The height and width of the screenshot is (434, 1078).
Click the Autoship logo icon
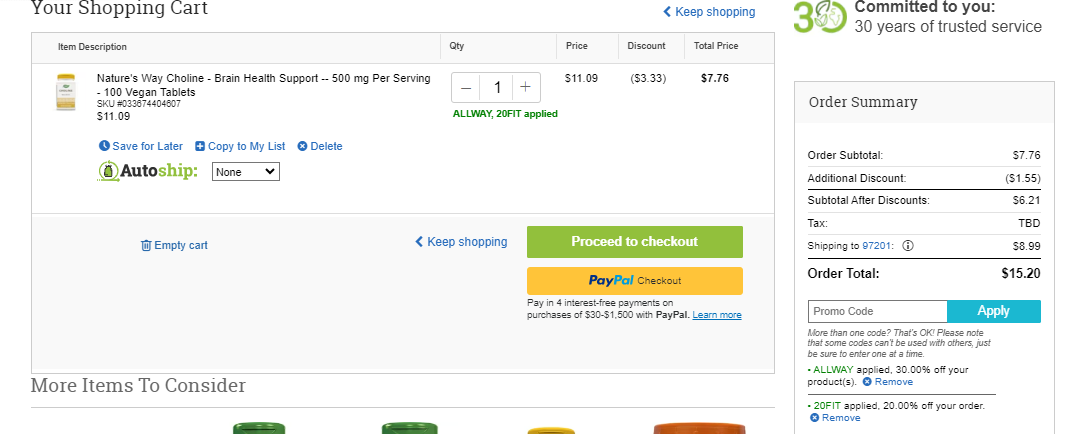click(x=108, y=171)
